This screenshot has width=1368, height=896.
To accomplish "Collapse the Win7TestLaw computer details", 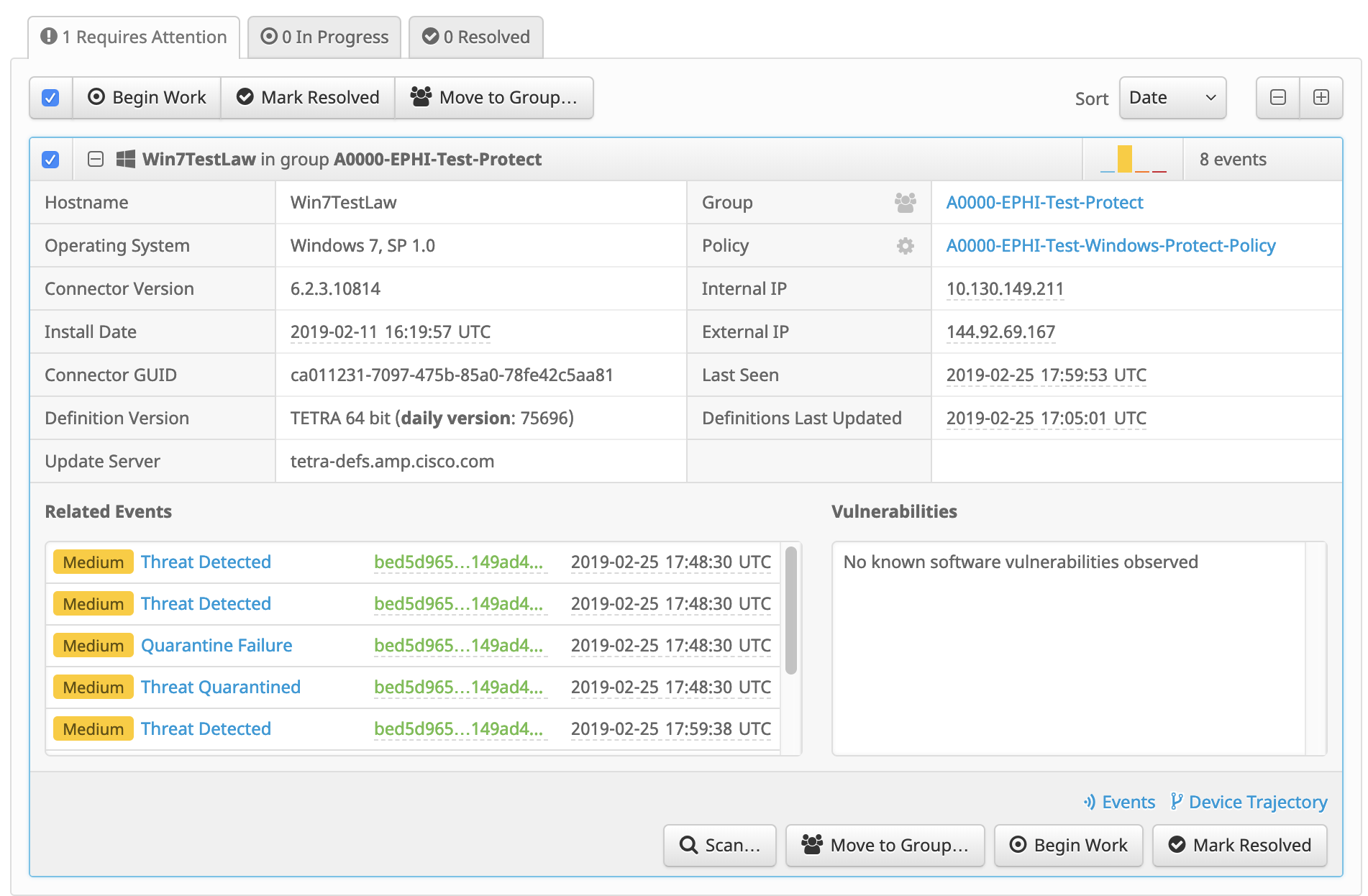I will pos(96,160).
